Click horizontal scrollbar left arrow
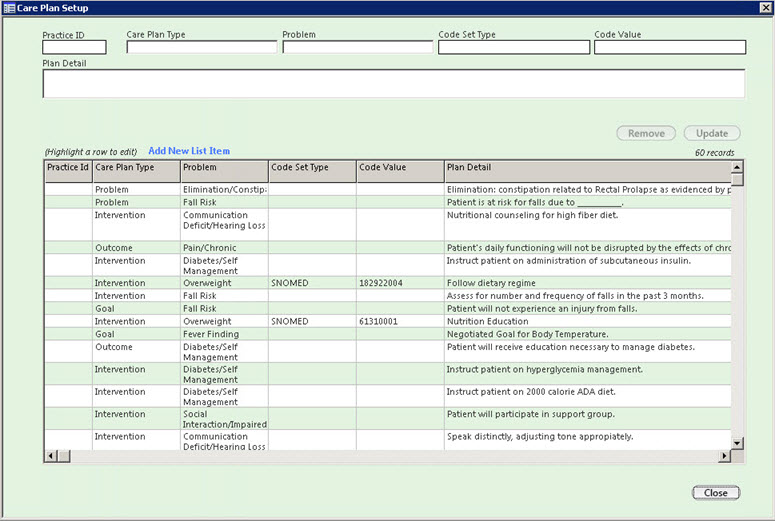The image size is (775, 521). pyautogui.click(x=50, y=456)
